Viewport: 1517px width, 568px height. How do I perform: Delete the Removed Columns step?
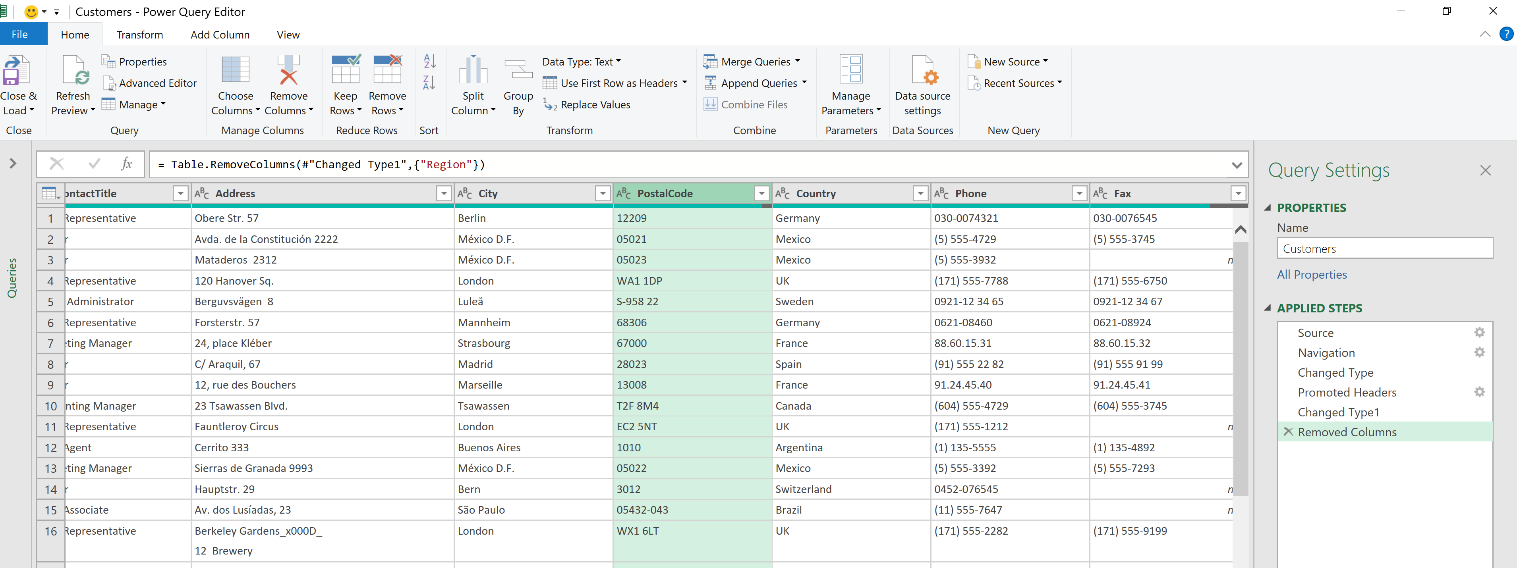(1288, 432)
